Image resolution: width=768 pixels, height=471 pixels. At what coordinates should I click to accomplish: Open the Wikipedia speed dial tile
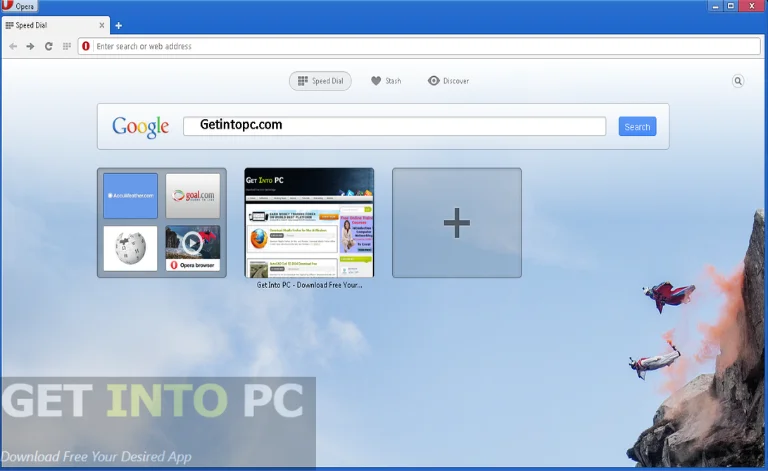click(x=130, y=248)
